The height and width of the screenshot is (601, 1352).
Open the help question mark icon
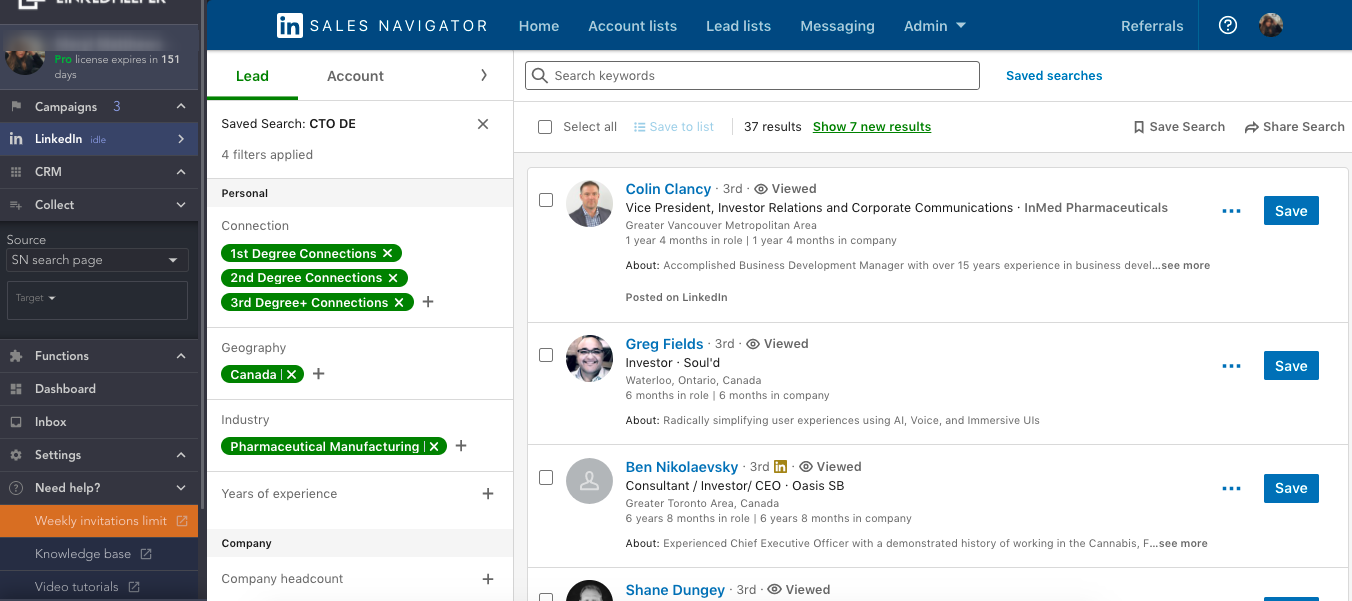pos(1228,25)
